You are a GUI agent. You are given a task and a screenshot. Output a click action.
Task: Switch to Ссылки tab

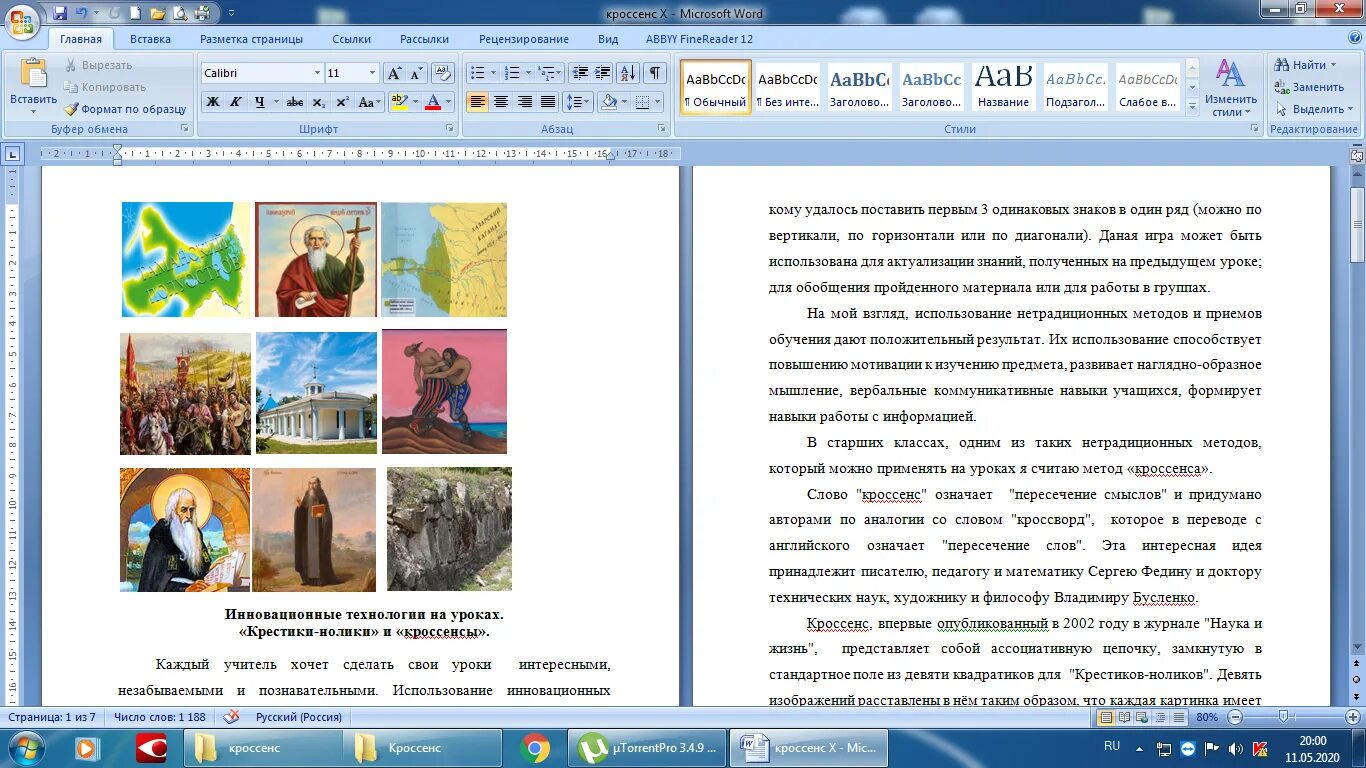coord(351,39)
